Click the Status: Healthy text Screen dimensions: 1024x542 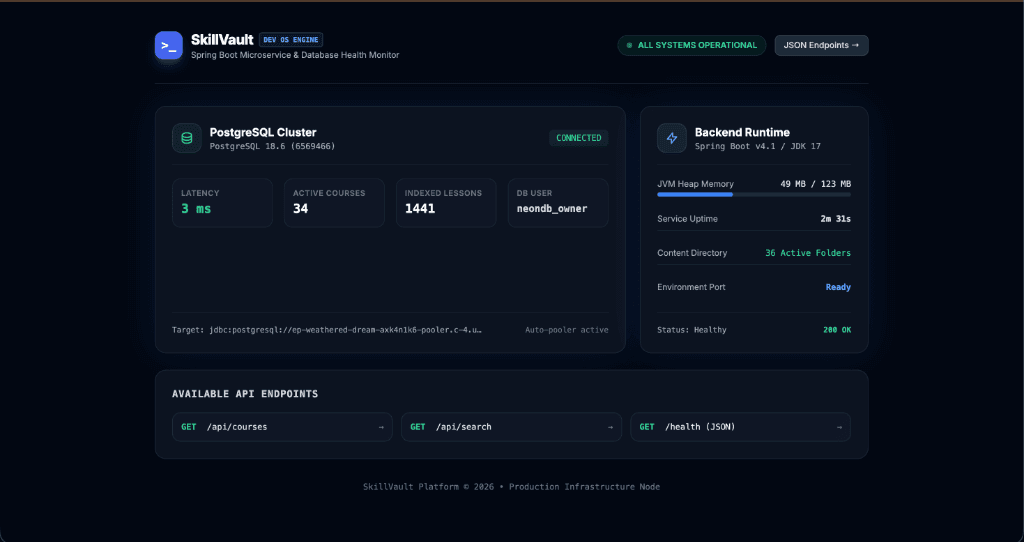tap(692, 330)
